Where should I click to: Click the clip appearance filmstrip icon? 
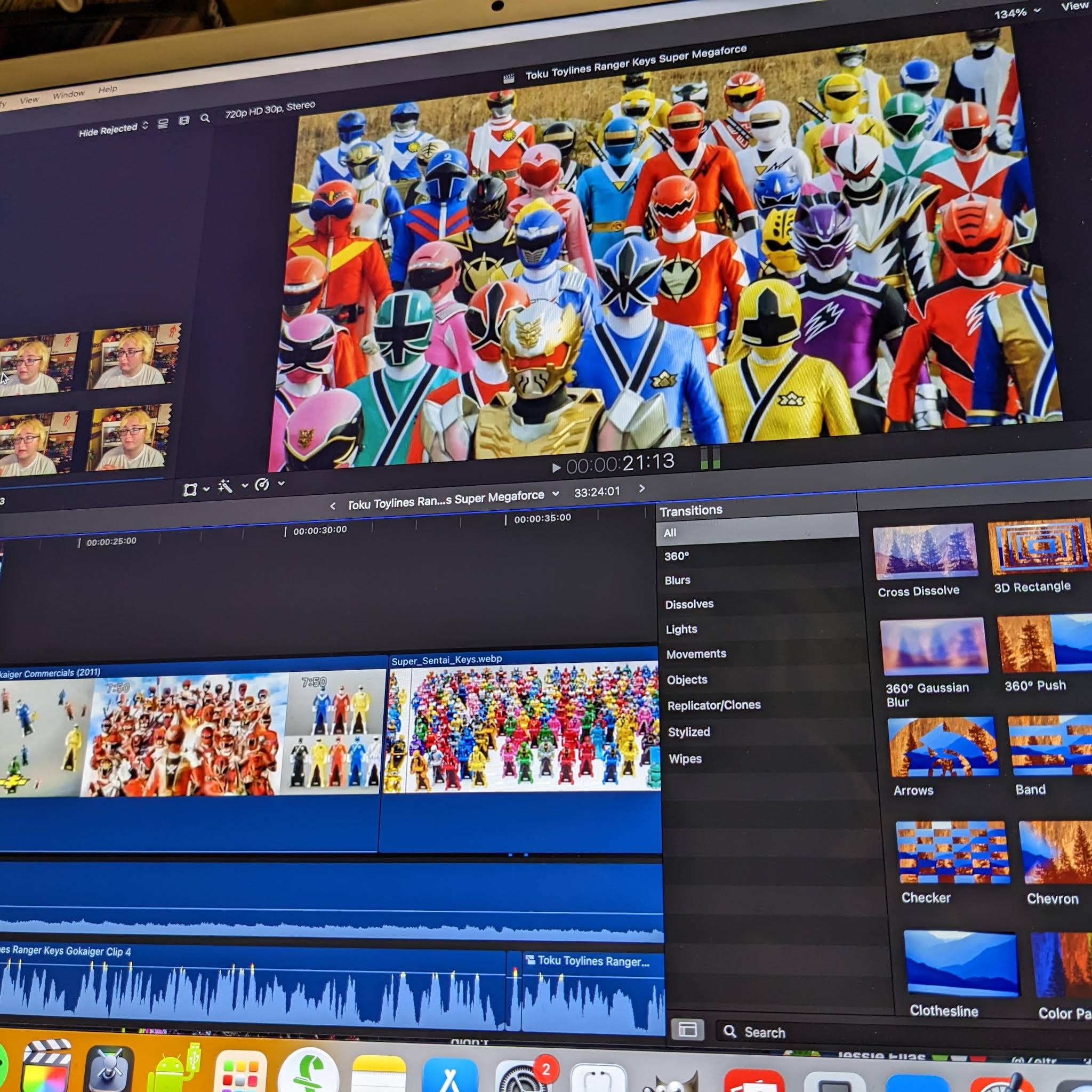click(x=184, y=121)
